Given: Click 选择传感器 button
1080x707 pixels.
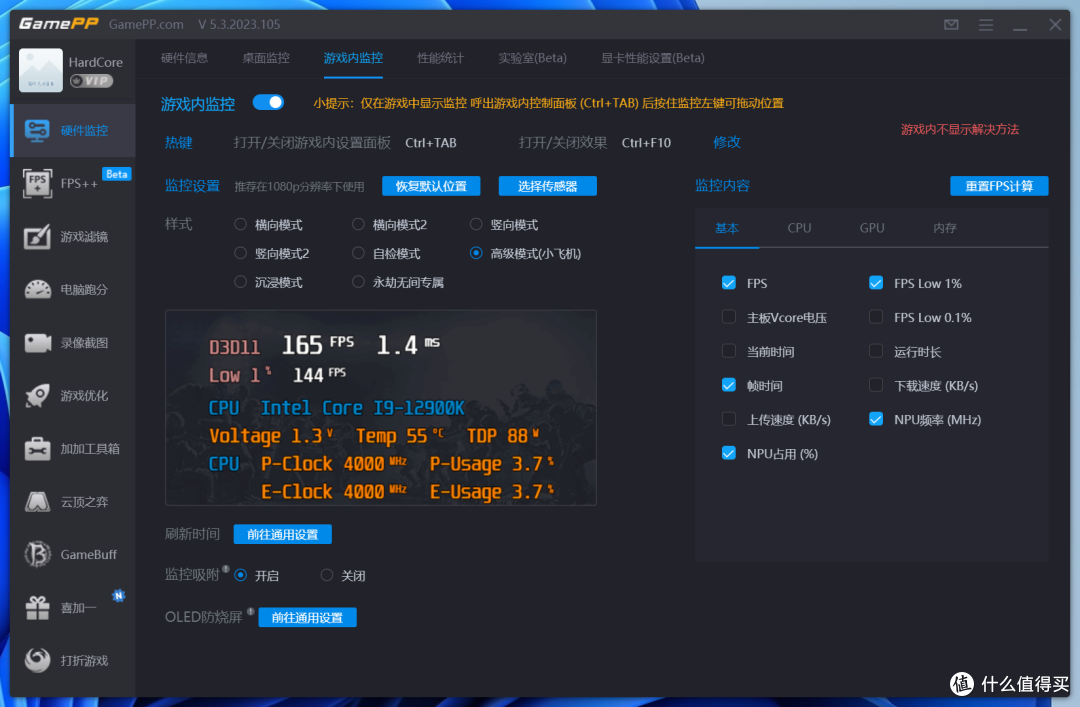Looking at the screenshot, I should (548, 186).
